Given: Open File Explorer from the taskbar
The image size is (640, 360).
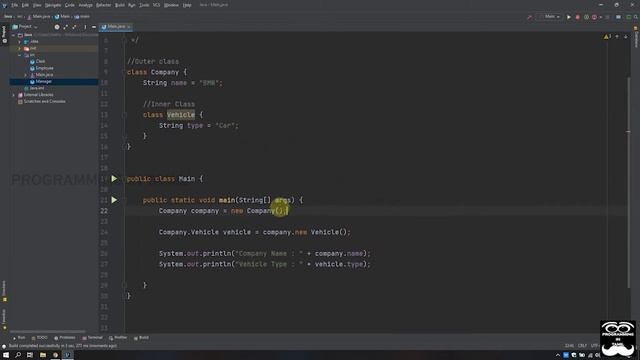Looking at the screenshot, I should pyautogui.click(x=43, y=355).
